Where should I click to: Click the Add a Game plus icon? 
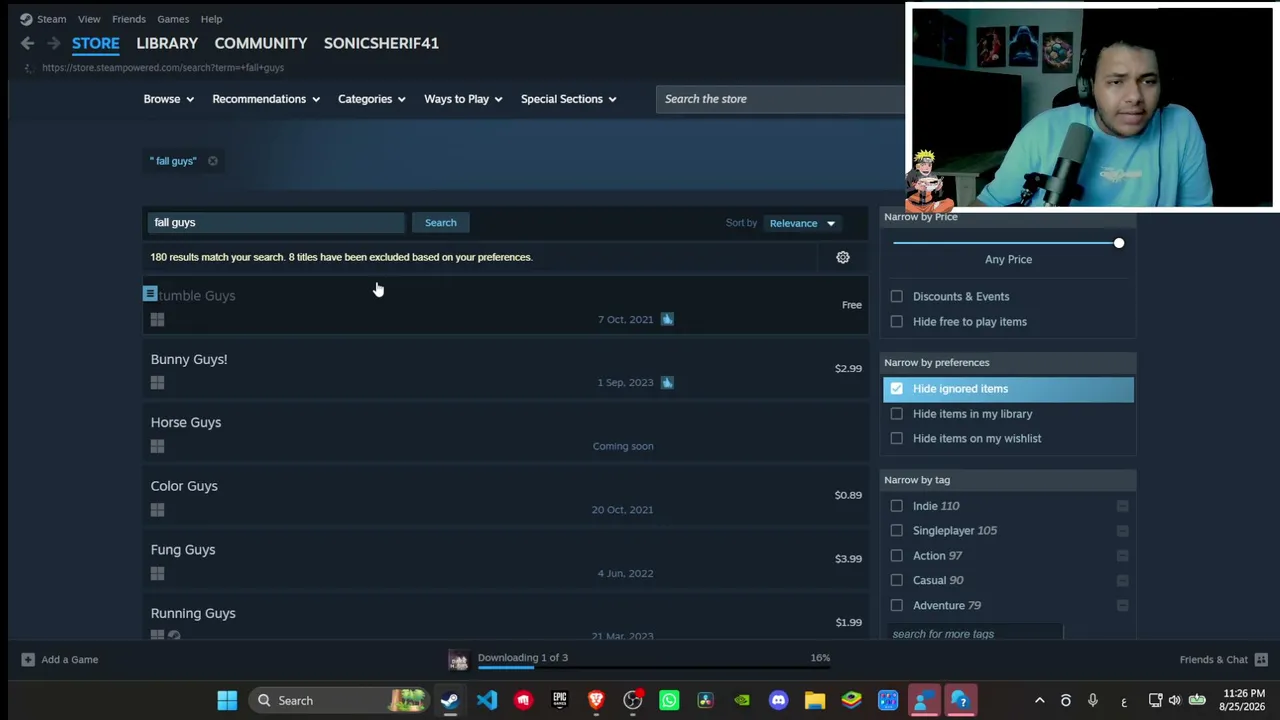(28, 660)
